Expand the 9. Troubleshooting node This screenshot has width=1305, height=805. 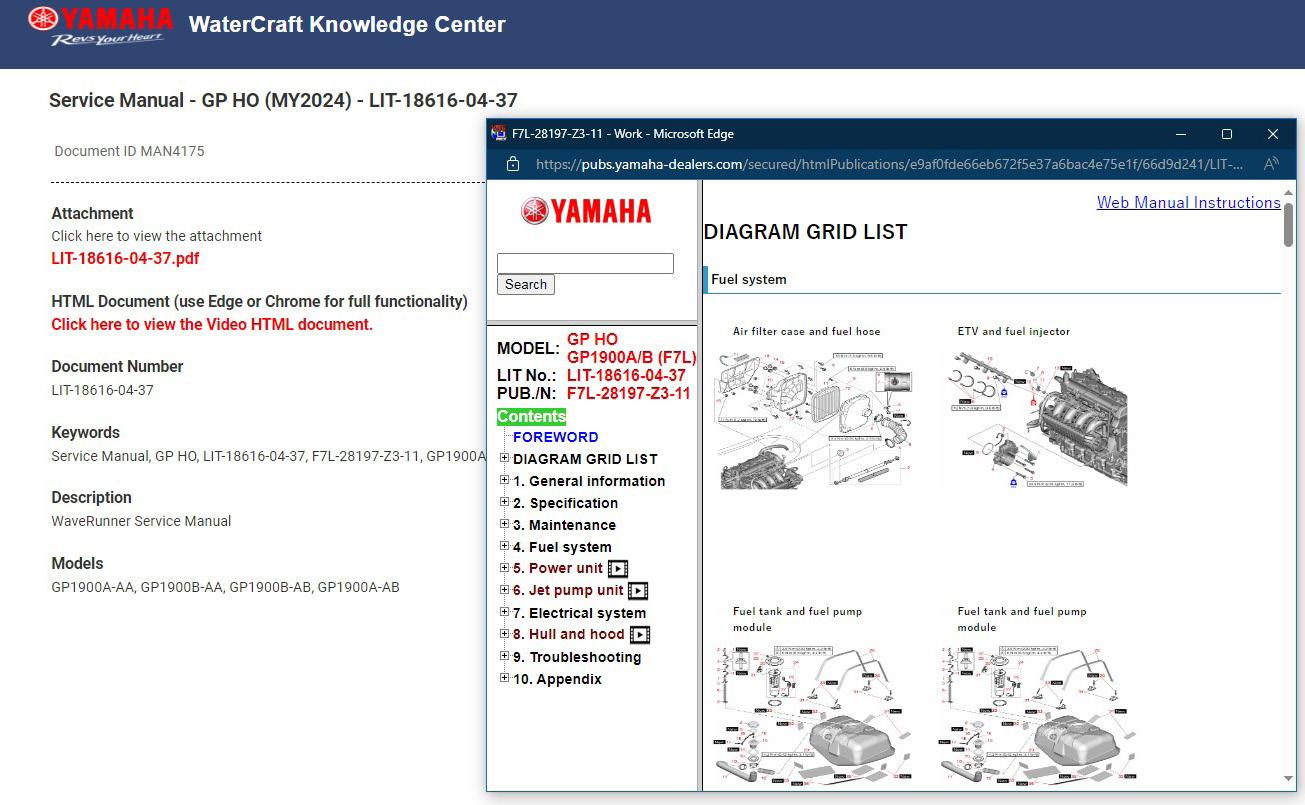click(x=505, y=656)
